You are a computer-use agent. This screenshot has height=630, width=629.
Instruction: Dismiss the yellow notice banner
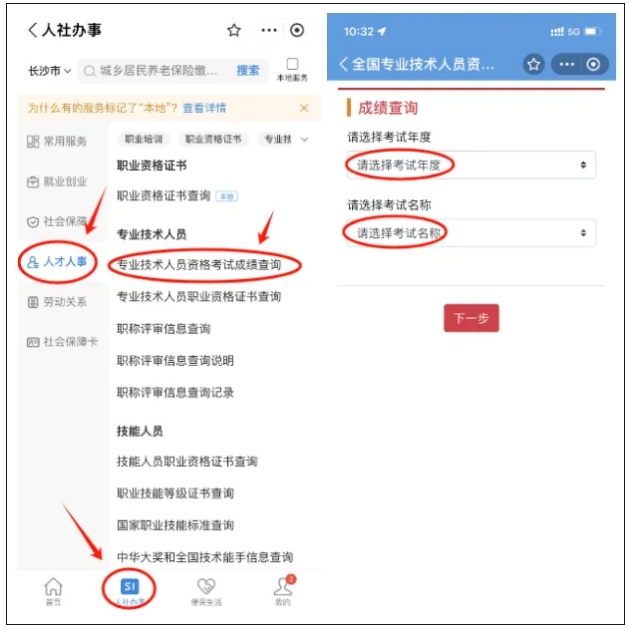point(304,108)
